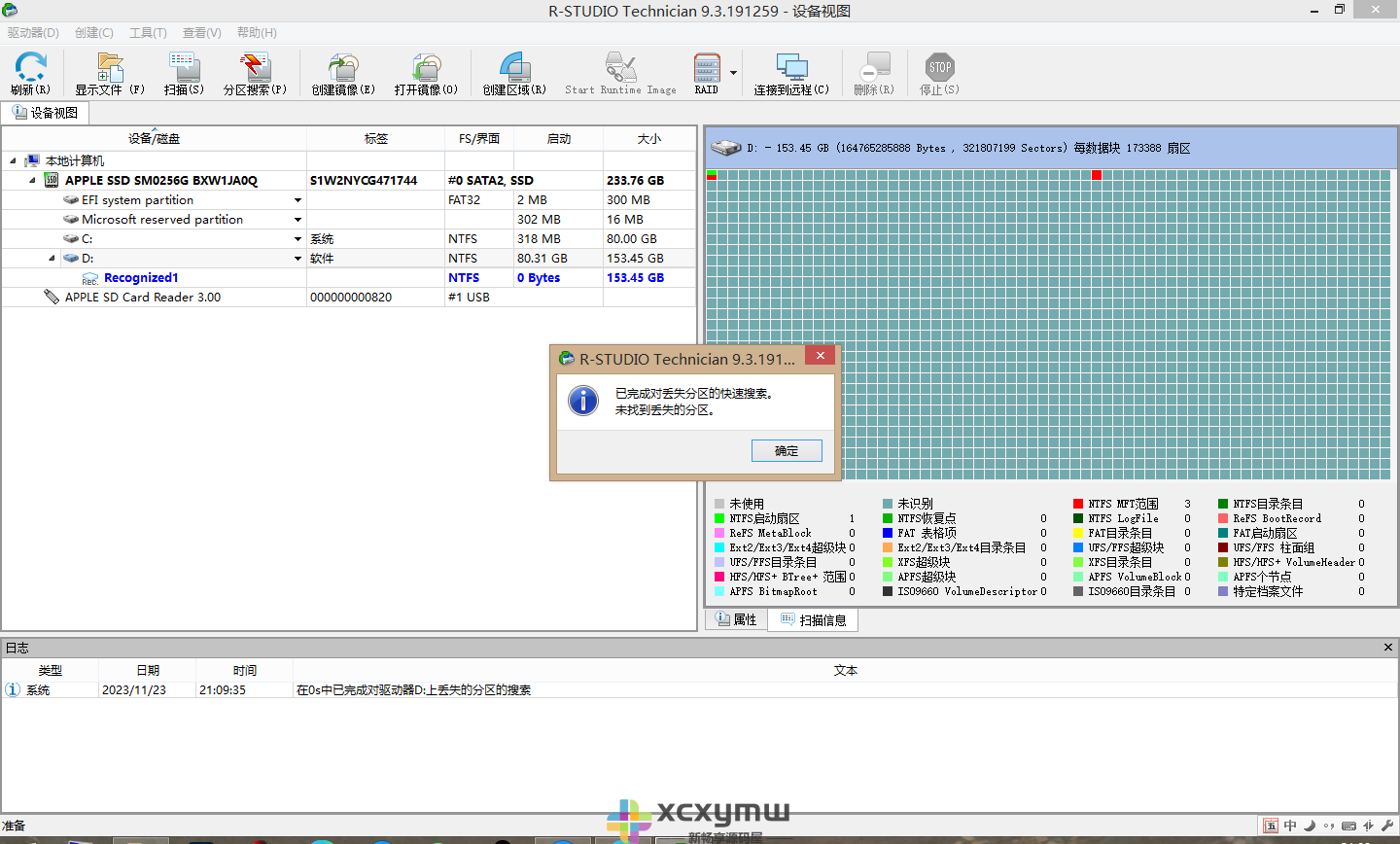The width and height of the screenshot is (1400, 844).
Task: Switch to the 属性 tab
Action: [x=736, y=619]
